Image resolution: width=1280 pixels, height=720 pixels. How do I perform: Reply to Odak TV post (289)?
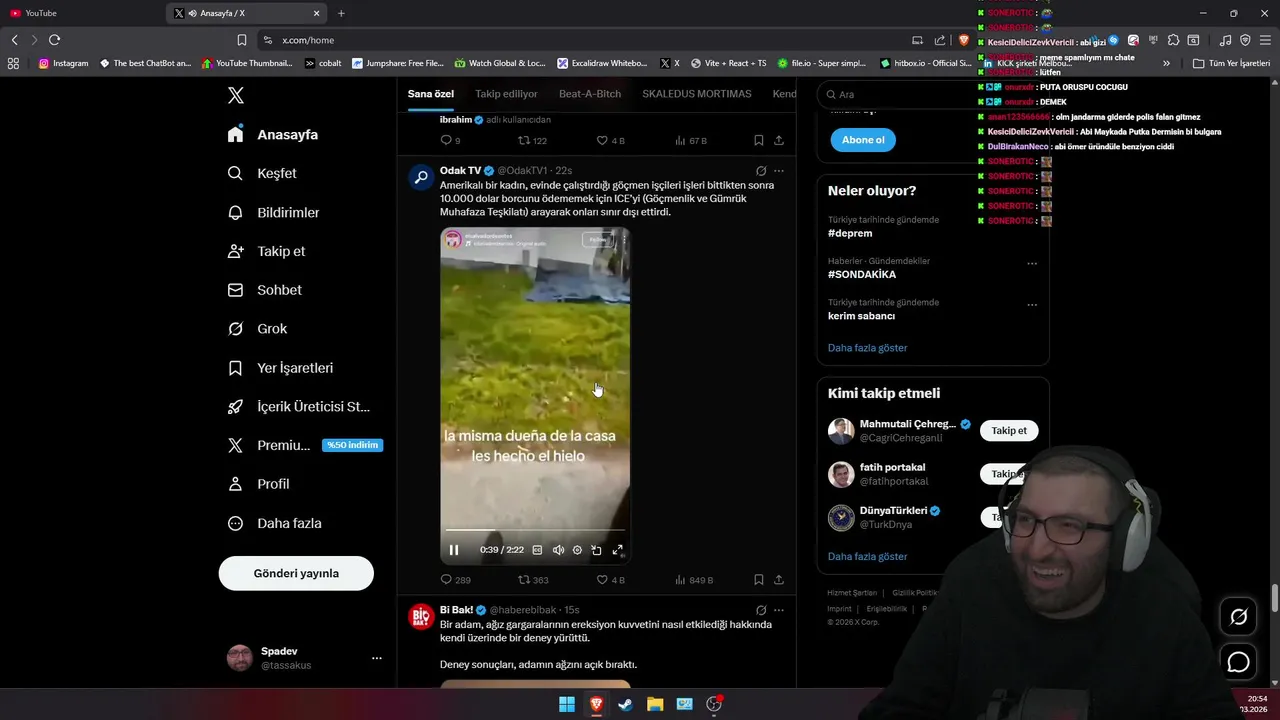tap(455, 580)
